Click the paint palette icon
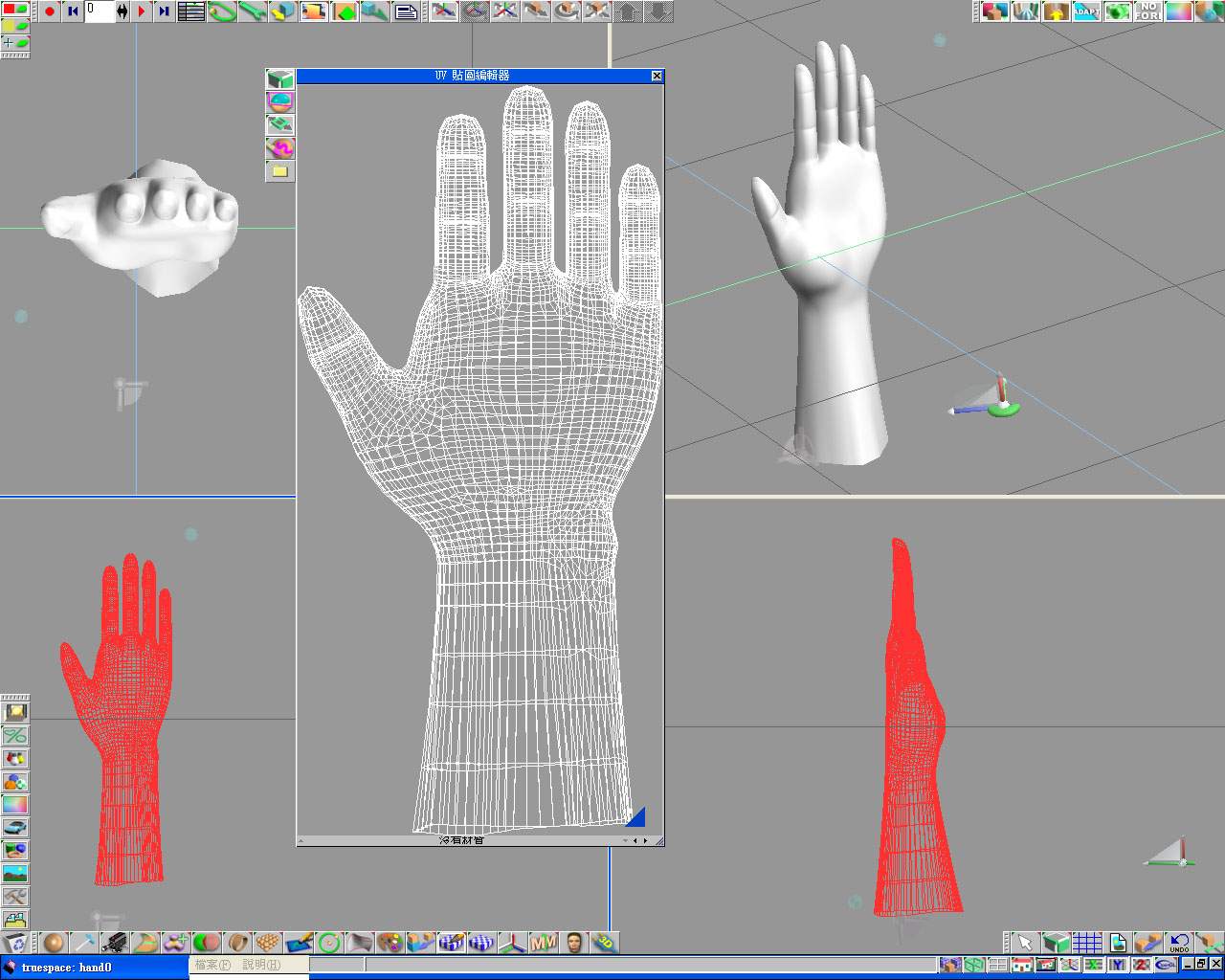The height and width of the screenshot is (980, 1225). [390, 944]
